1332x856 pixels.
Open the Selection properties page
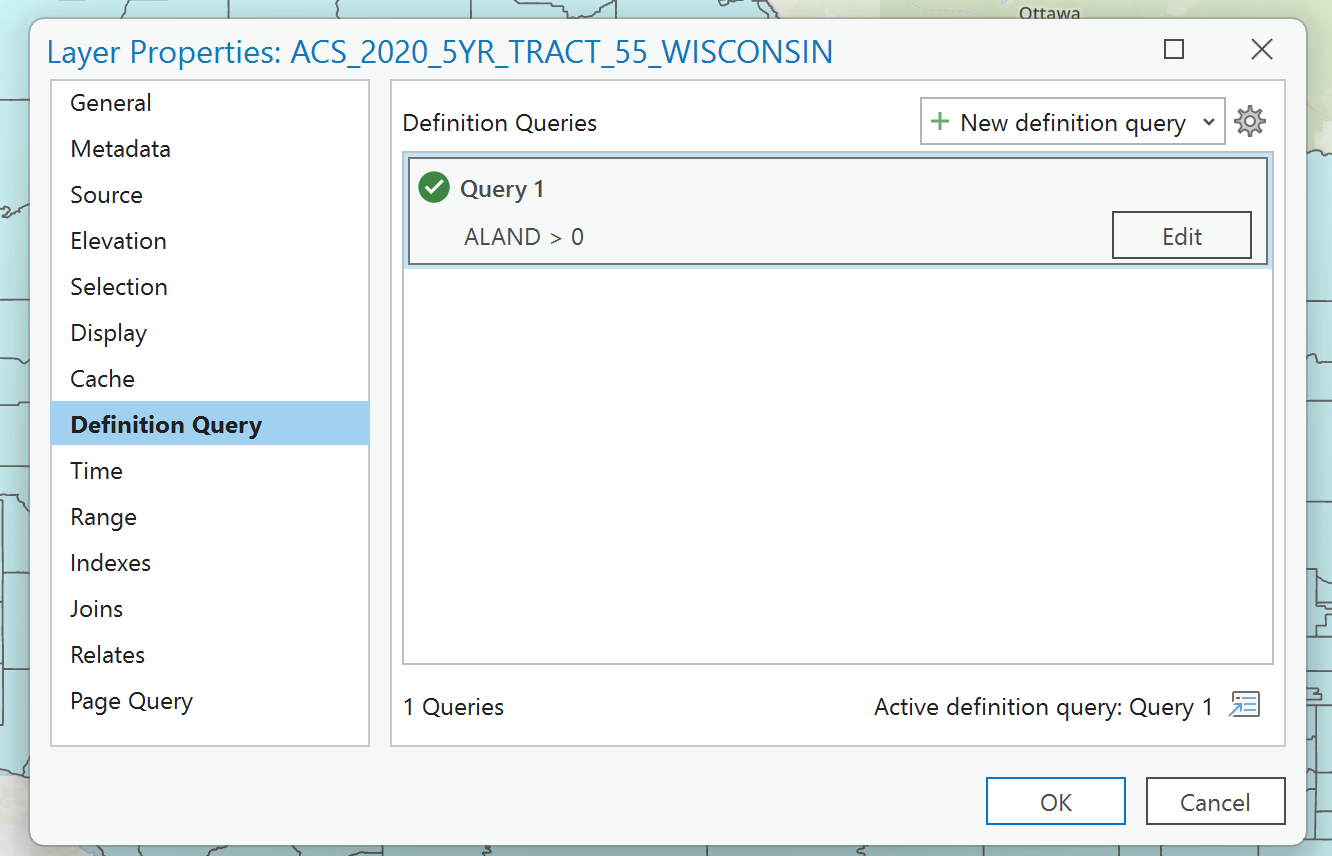click(x=119, y=287)
